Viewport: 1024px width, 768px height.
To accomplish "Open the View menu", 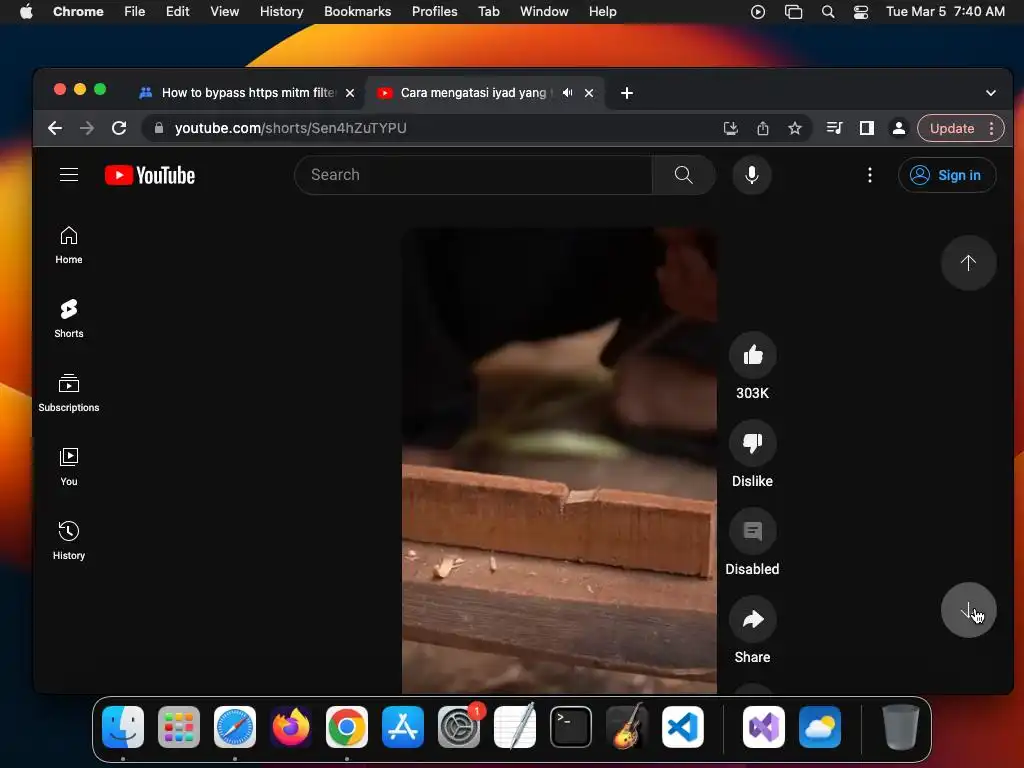I will pyautogui.click(x=224, y=12).
